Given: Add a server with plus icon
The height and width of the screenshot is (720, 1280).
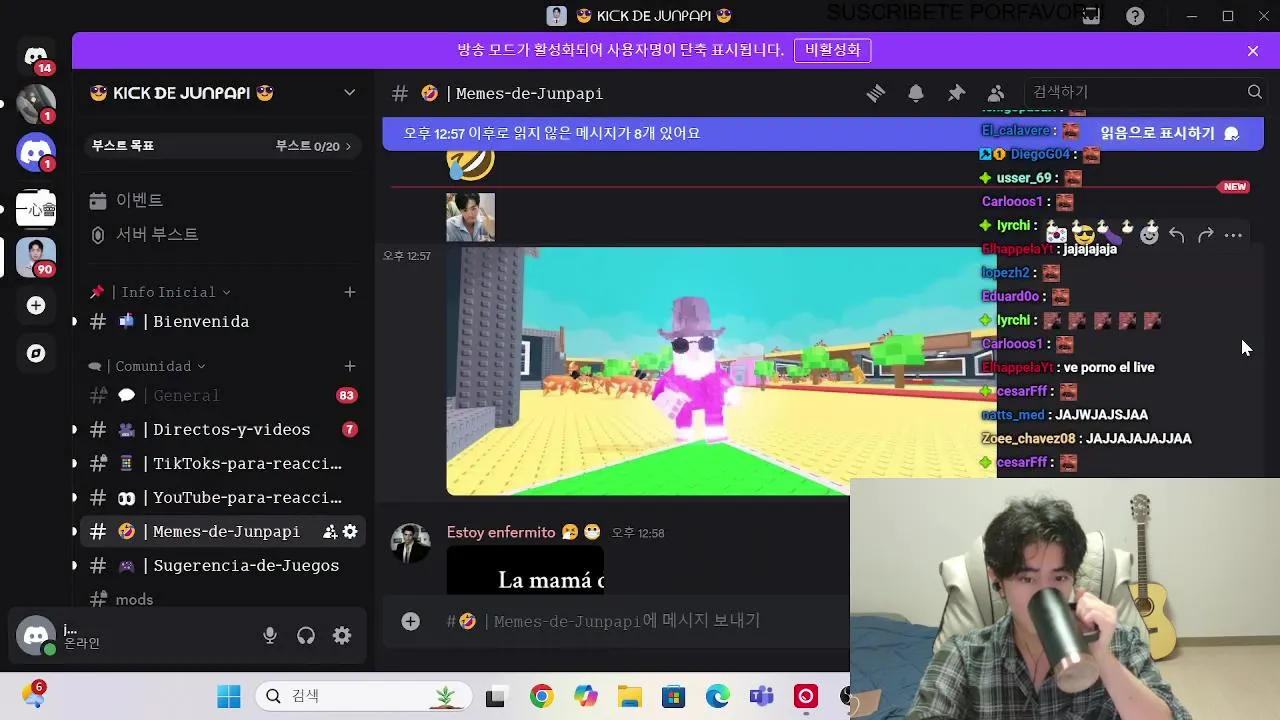Looking at the screenshot, I should tap(36, 305).
